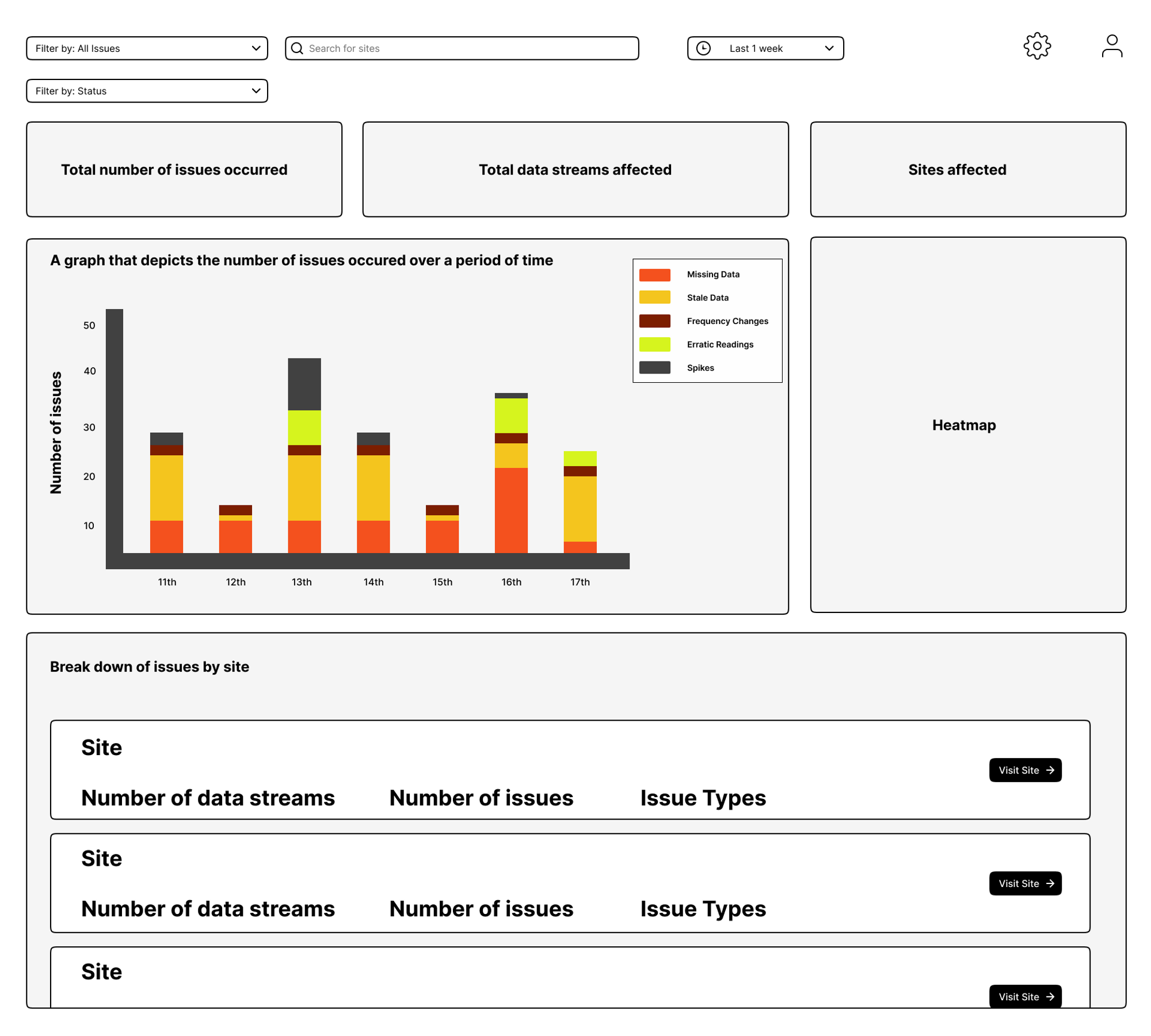
Task: Click the 13th bar's Spikes segment
Action: click(x=304, y=384)
